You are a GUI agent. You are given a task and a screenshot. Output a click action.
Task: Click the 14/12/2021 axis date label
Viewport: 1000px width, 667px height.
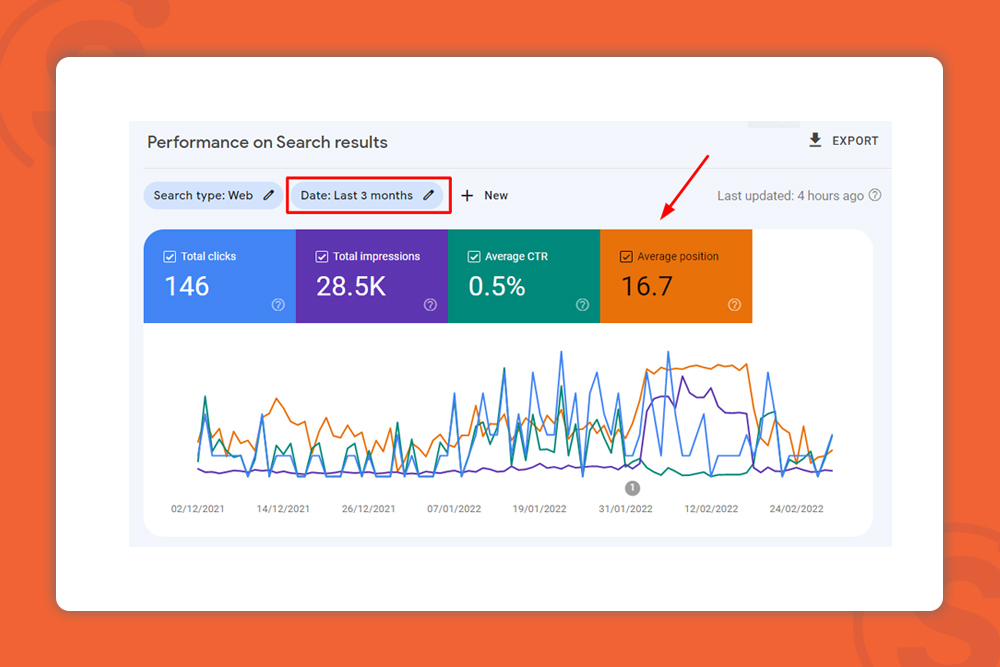283,509
